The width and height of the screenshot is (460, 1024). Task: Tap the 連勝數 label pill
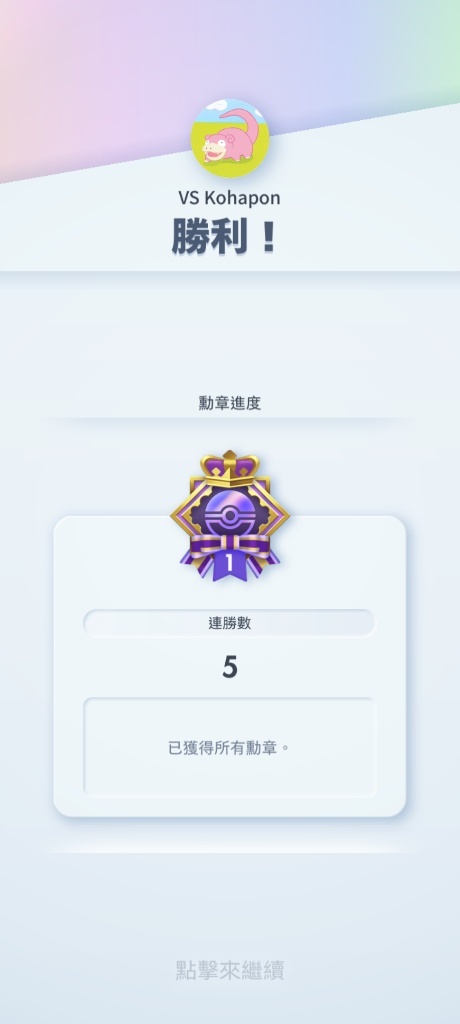(x=229, y=623)
